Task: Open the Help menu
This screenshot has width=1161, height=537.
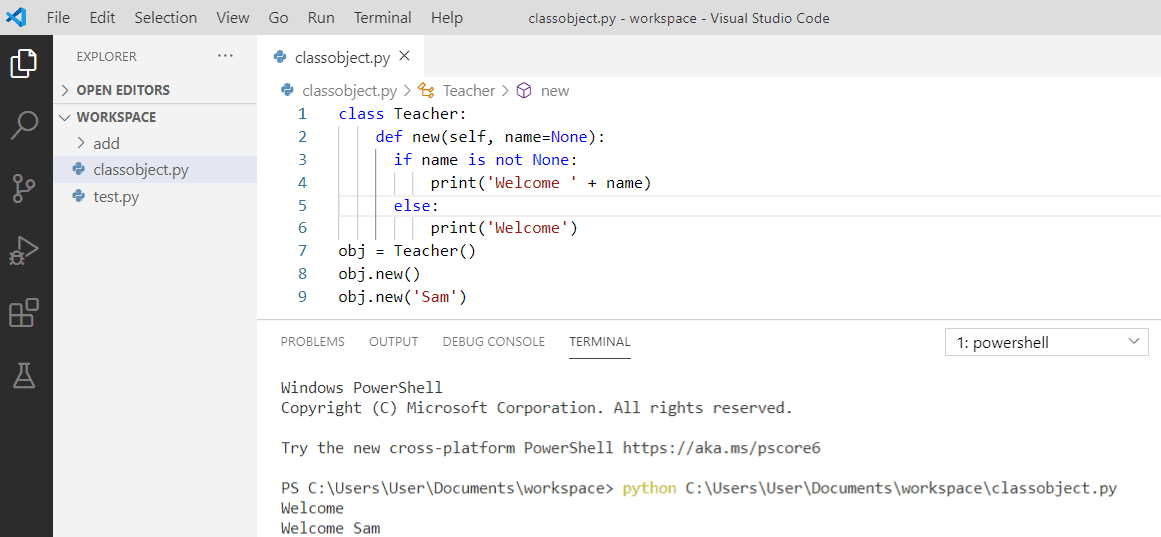Action: point(446,18)
